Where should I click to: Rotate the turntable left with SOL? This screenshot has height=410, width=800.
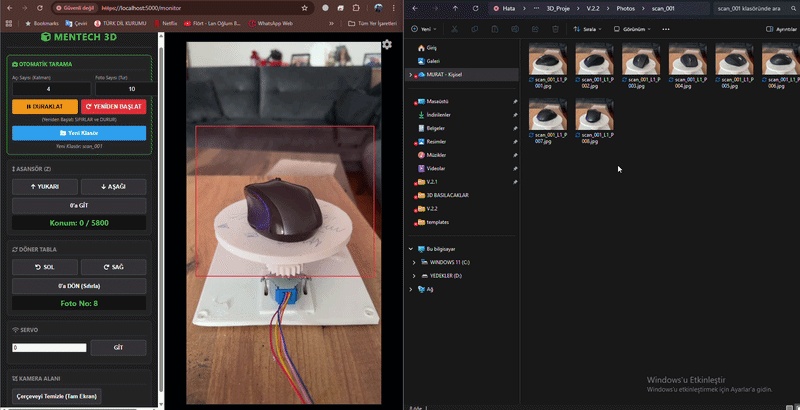[45, 267]
